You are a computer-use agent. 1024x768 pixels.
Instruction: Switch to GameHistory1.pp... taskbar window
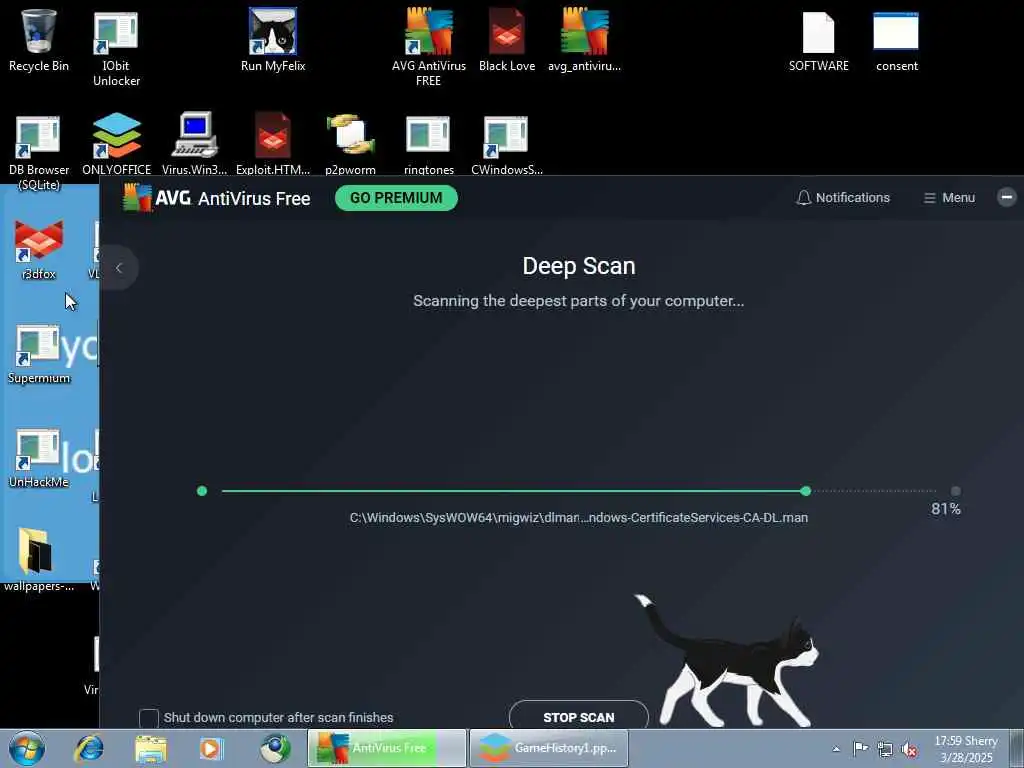coord(549,748)
